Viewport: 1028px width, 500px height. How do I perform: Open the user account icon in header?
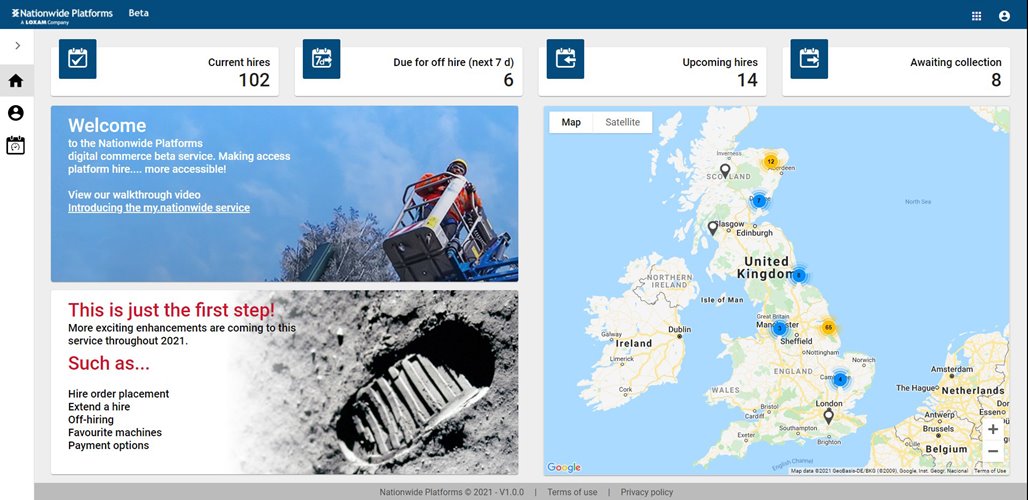[x=1004, y=16]
